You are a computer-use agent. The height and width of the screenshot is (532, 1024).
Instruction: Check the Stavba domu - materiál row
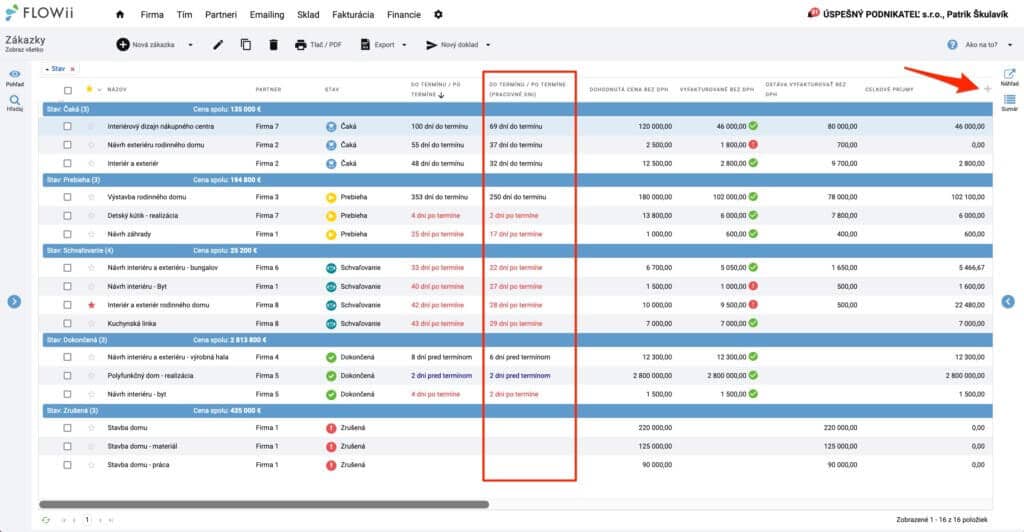click(x=67, y=446)
